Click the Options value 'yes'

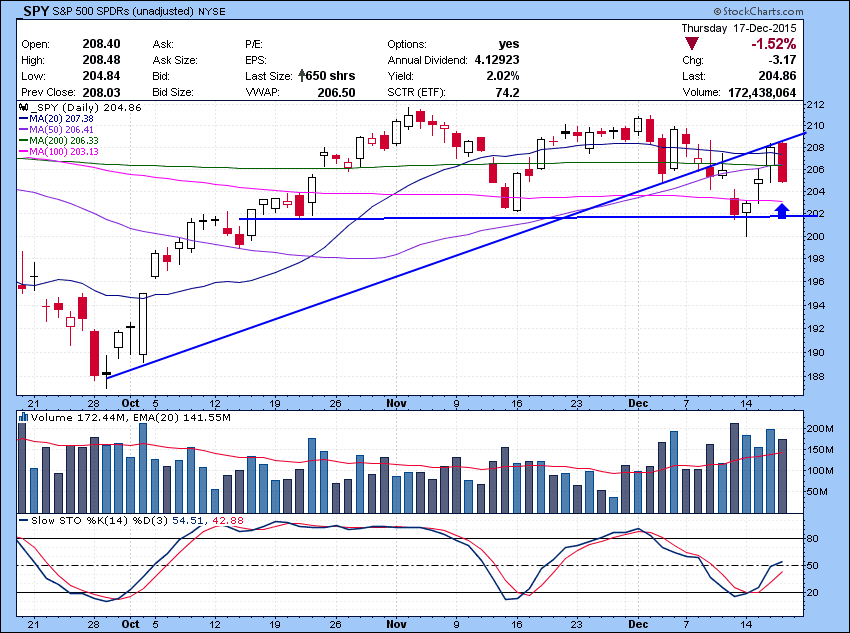pyautogui.click(x=509, y=44)
